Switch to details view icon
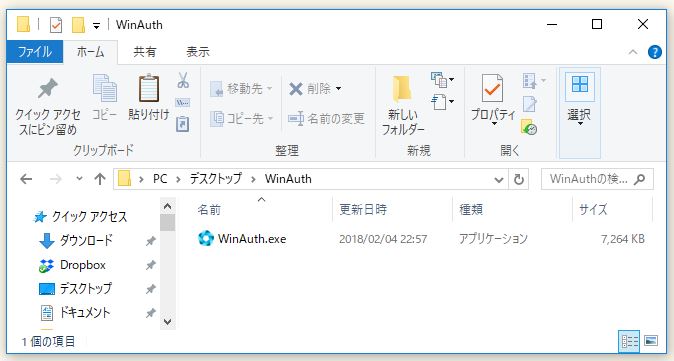The width and height of the screenshot is (674, 361). [629, 342]
